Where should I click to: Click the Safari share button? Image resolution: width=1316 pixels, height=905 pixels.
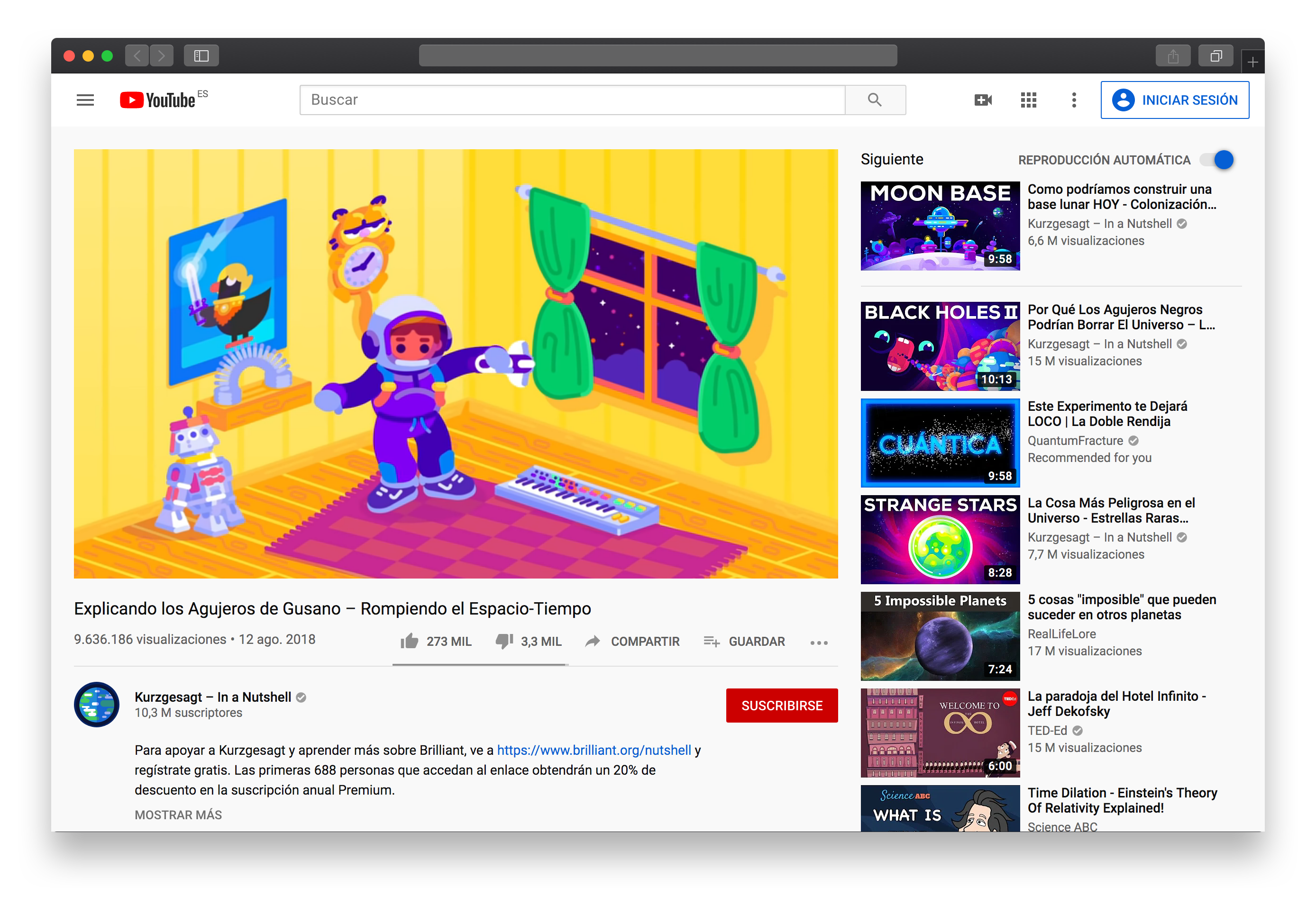click(1173, 55)
